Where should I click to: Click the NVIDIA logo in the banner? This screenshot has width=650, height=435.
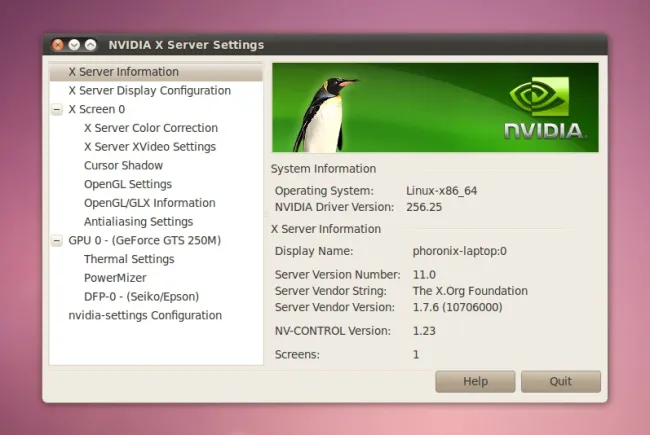(x=542, y=108)
